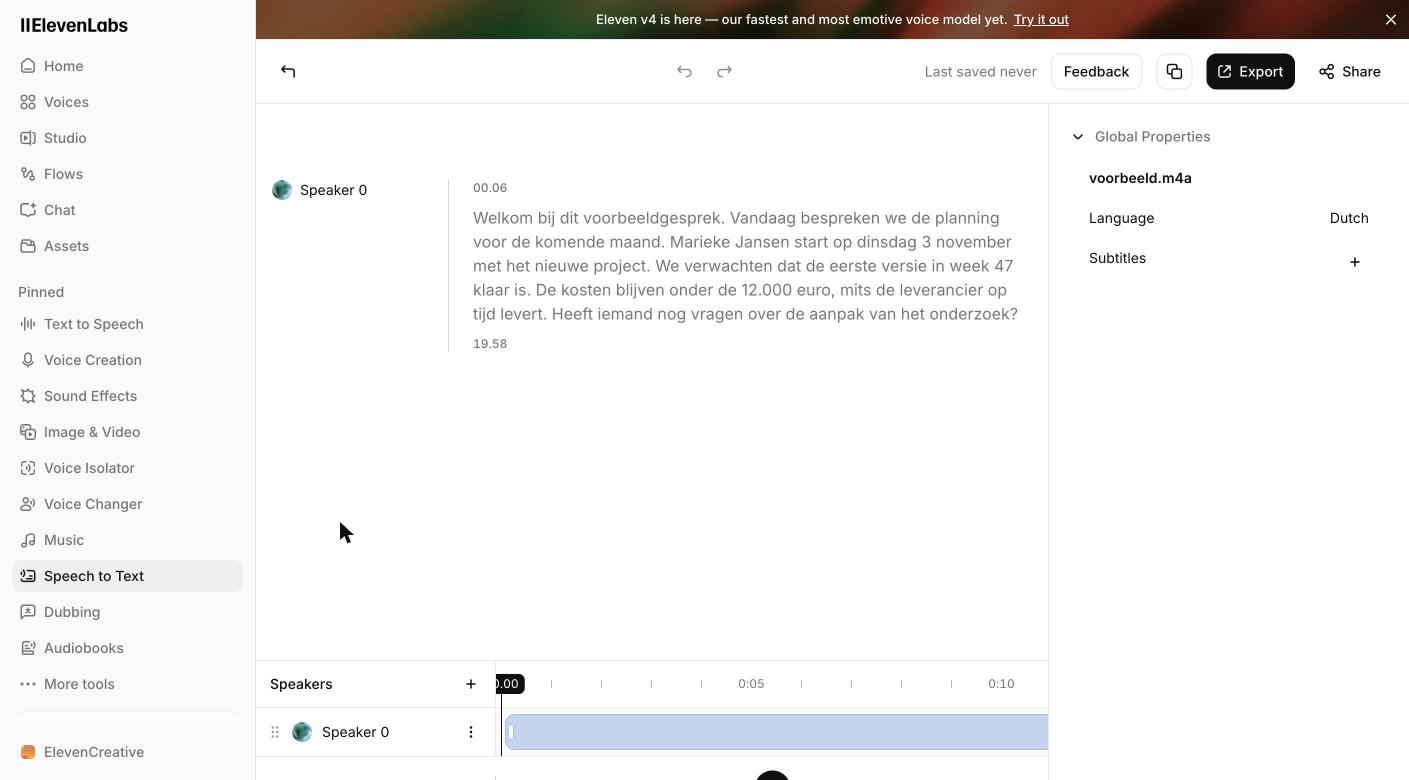Jump to the 0:10 timeline mark
Viewport: 1409px width, 780px height.
pyautogui.click(x=1001, y=684)
